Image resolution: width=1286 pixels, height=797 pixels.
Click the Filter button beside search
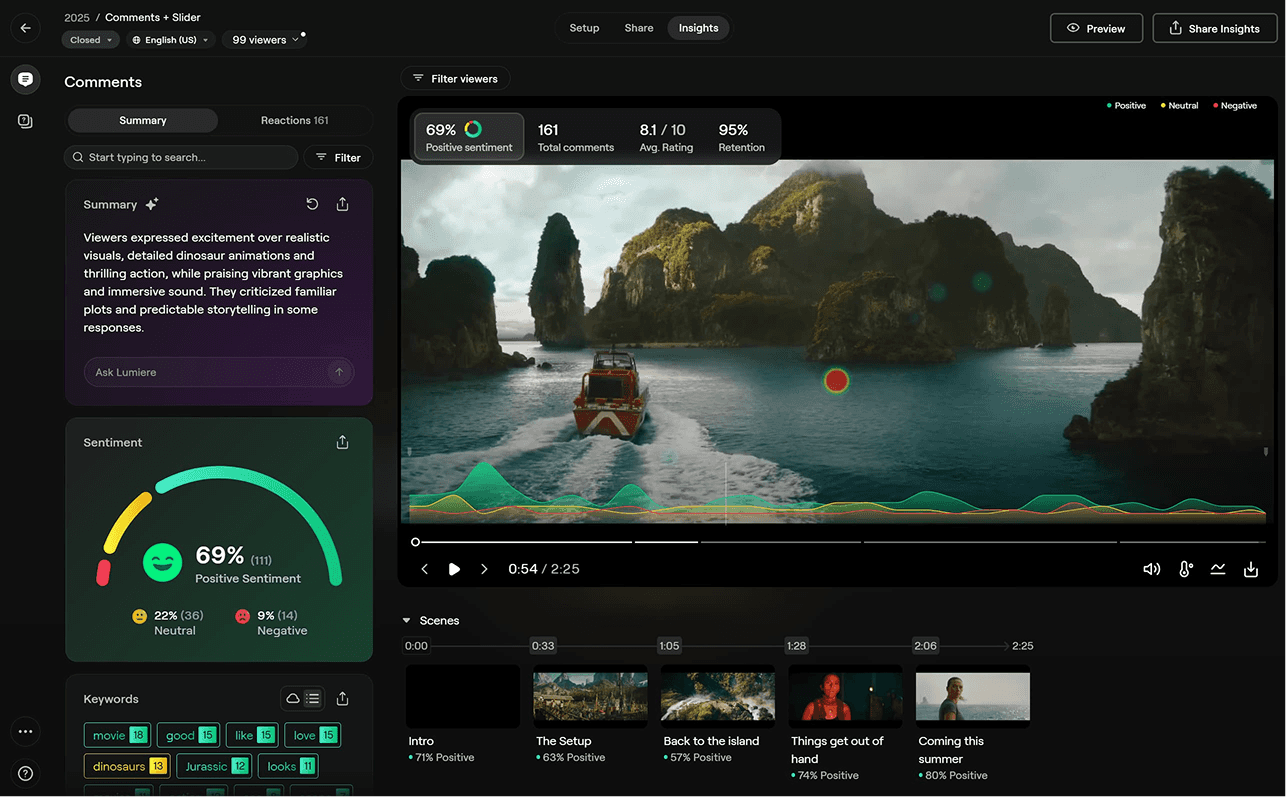(x=338, y=157)
